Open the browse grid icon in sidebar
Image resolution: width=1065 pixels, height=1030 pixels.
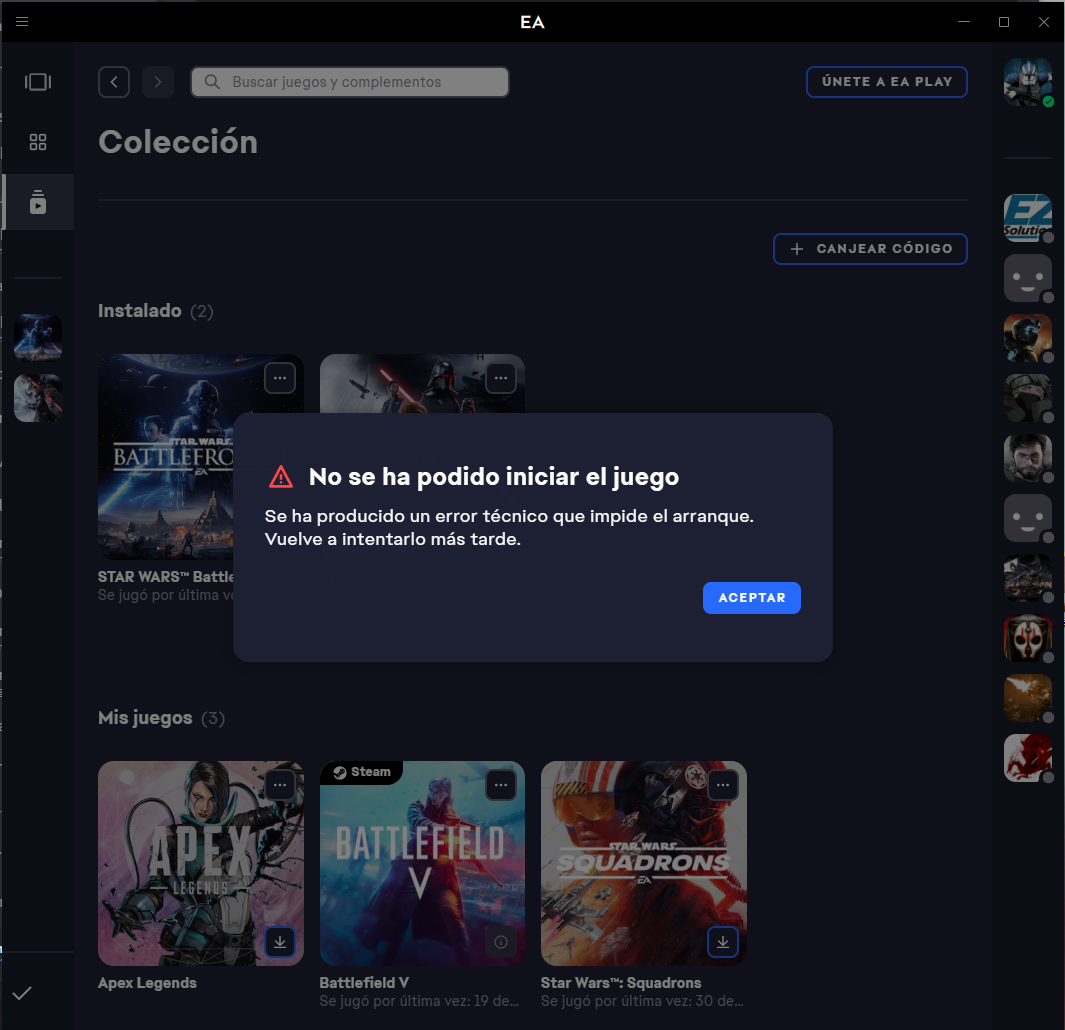coord(38,142)
